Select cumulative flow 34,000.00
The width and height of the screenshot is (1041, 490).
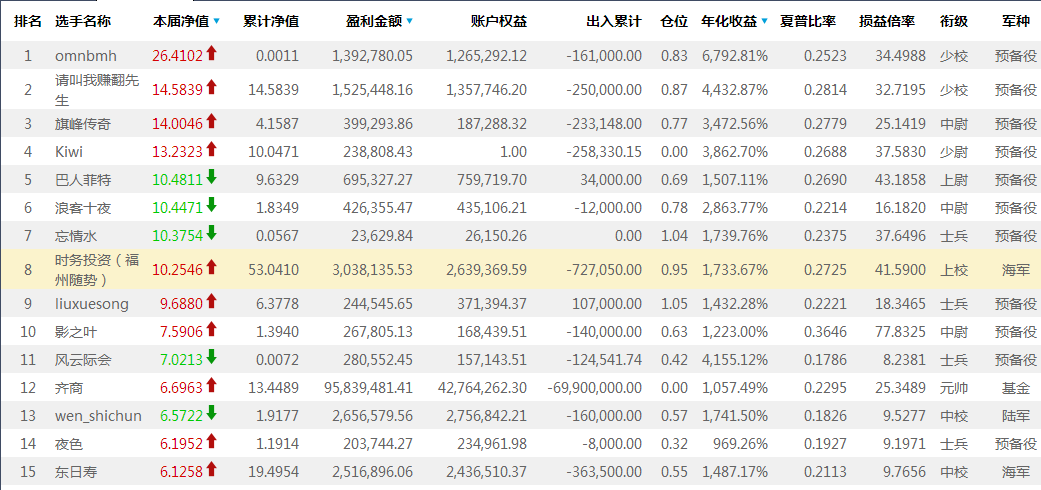pos(610,180)
